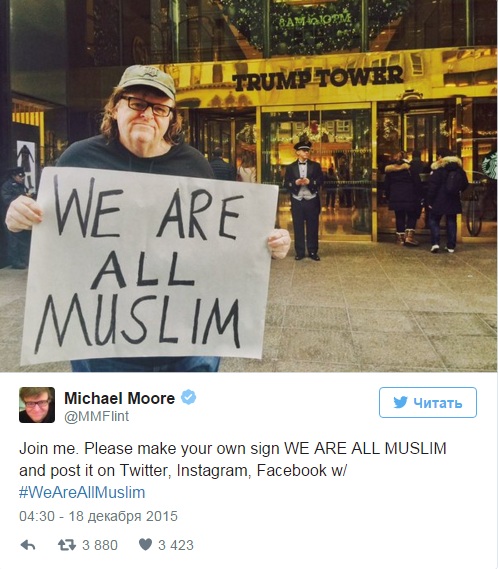Click the @MMFlint handle
The image size is (498, 569).
point(97,416)
